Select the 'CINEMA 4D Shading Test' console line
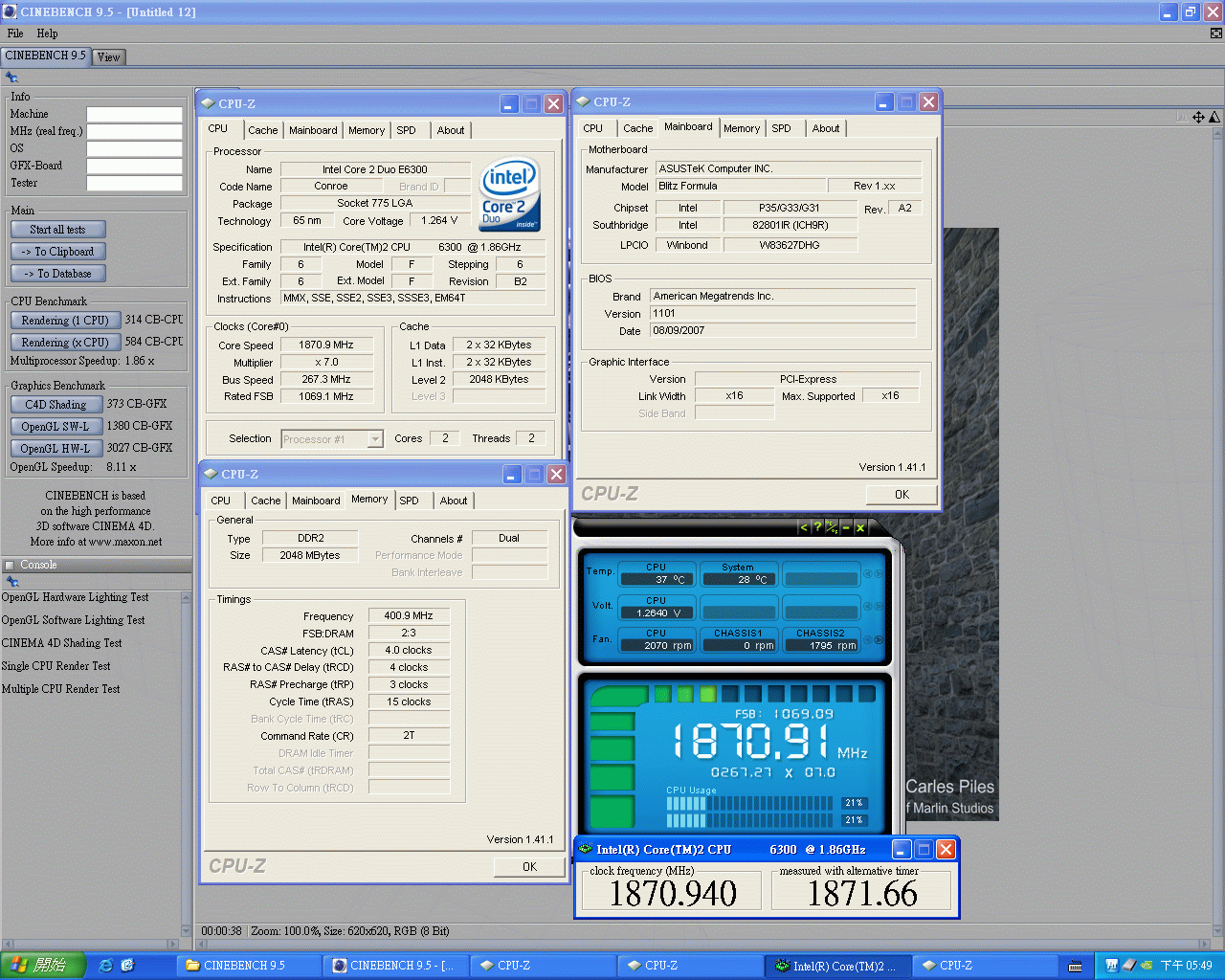The width and height of the screenshot is (1225, 980). (x=61, y=643)
